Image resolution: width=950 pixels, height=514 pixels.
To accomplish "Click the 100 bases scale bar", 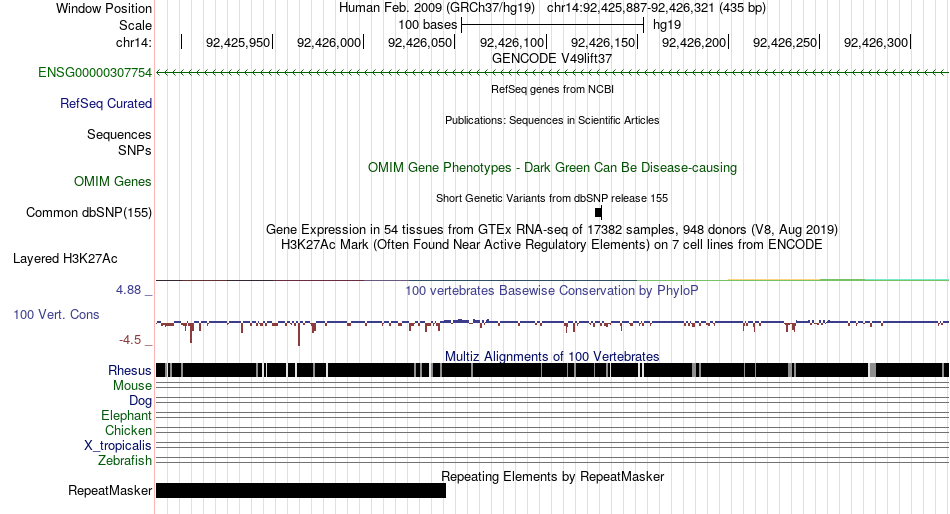I will tap(553, 25).
